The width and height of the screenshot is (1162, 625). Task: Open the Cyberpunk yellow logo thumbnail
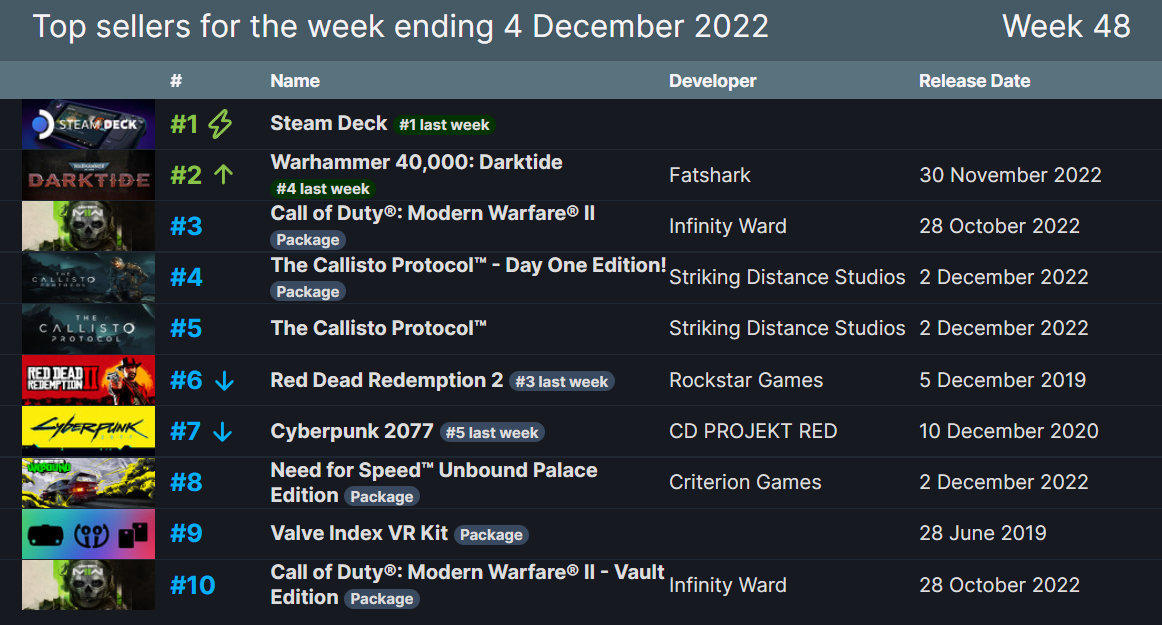point(88,431)
